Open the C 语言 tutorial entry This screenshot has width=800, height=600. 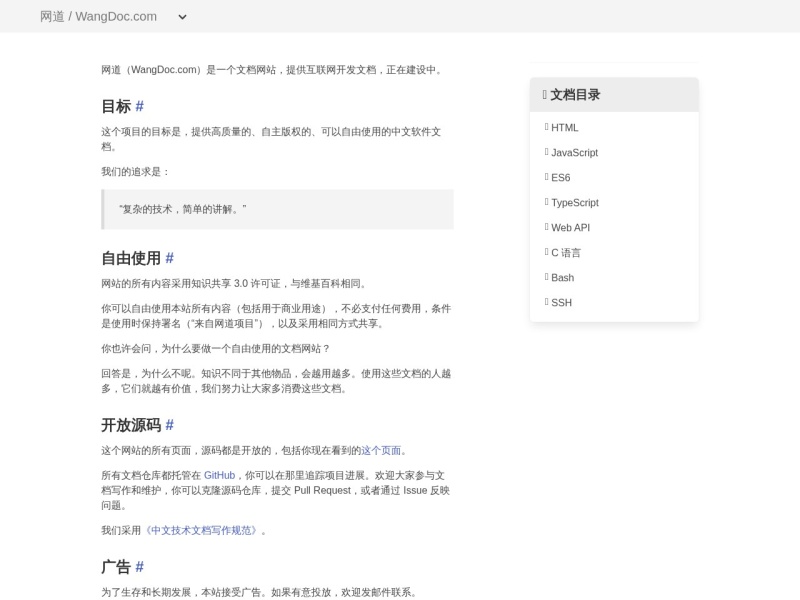(x=566, y=253)
